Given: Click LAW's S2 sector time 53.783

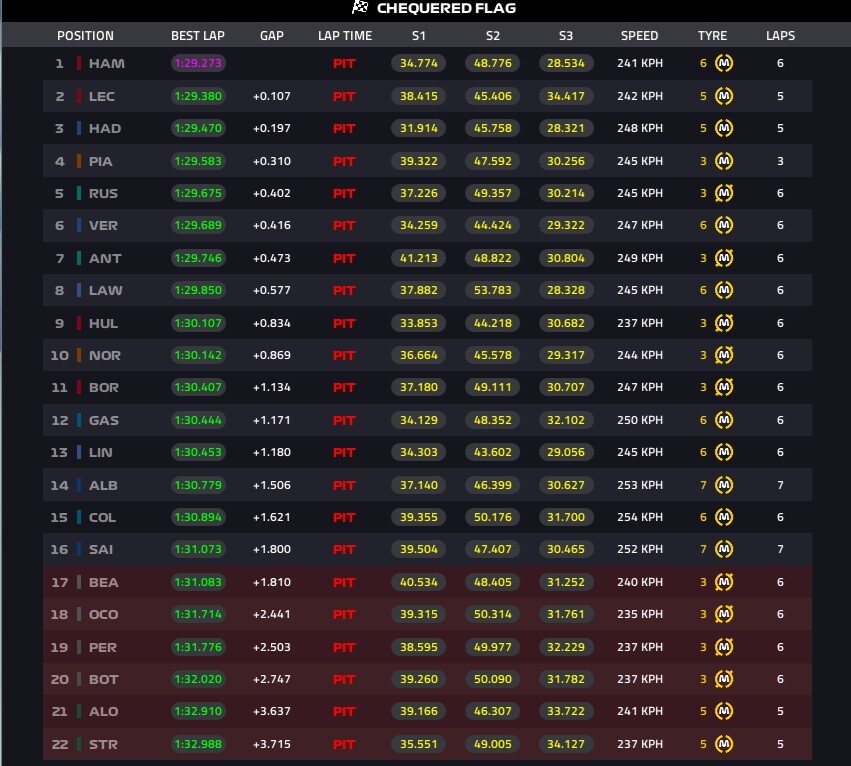Looking at the screenshot, I should (492, 290).
